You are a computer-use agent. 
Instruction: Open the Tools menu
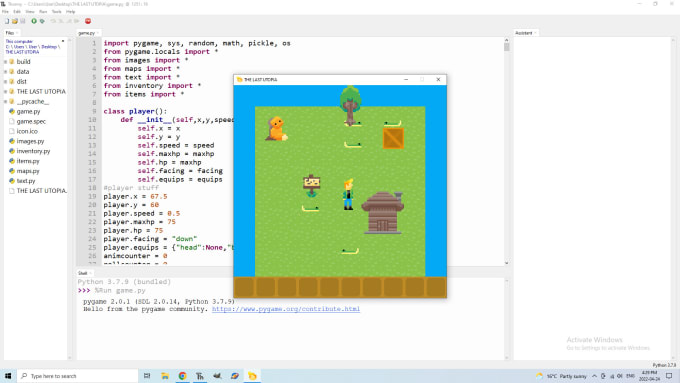(56, 12)
